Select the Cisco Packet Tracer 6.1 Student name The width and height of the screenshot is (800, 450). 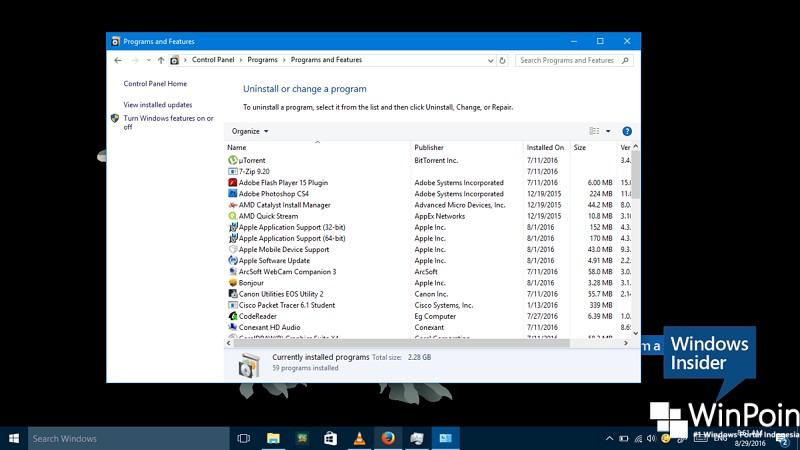click(287, 305)
